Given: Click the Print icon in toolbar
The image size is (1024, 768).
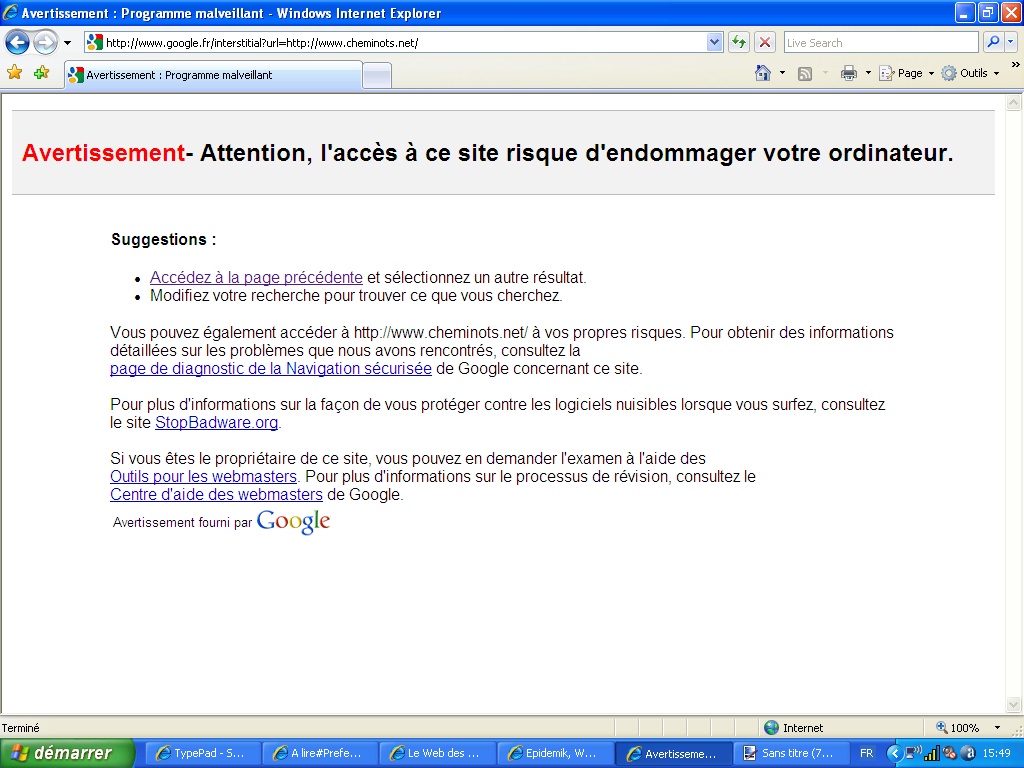Looking at the screenshot, I should (x=849, y=73).
